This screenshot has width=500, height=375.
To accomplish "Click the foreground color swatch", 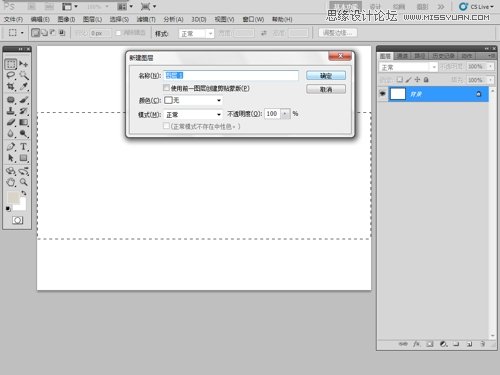I will 13,197.
